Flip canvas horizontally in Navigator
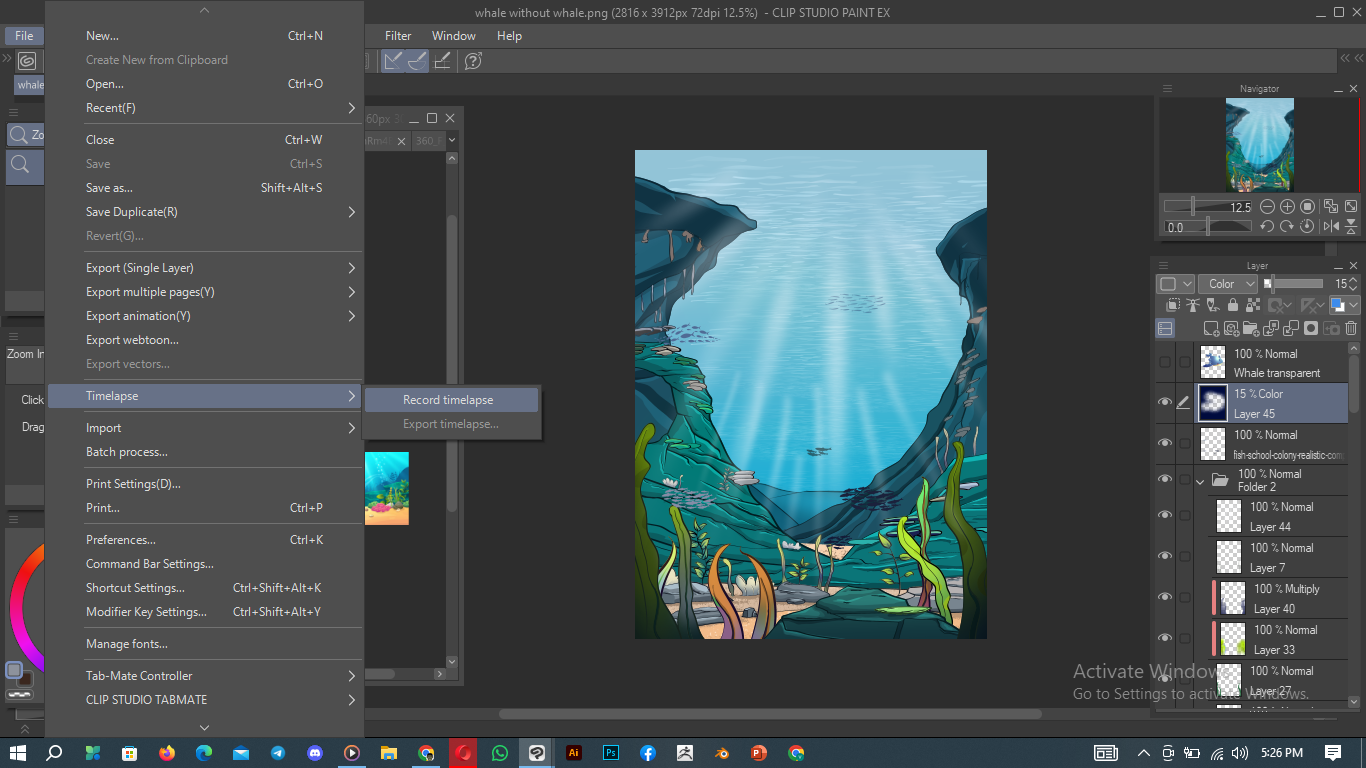1366x768 pixels. click(1331, 226)
